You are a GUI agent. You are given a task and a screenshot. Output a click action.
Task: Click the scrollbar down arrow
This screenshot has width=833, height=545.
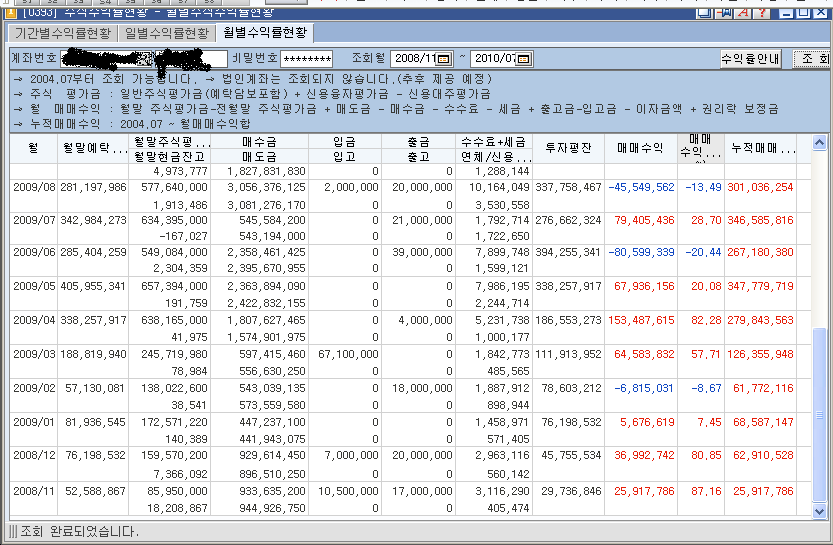click(819, 512)
